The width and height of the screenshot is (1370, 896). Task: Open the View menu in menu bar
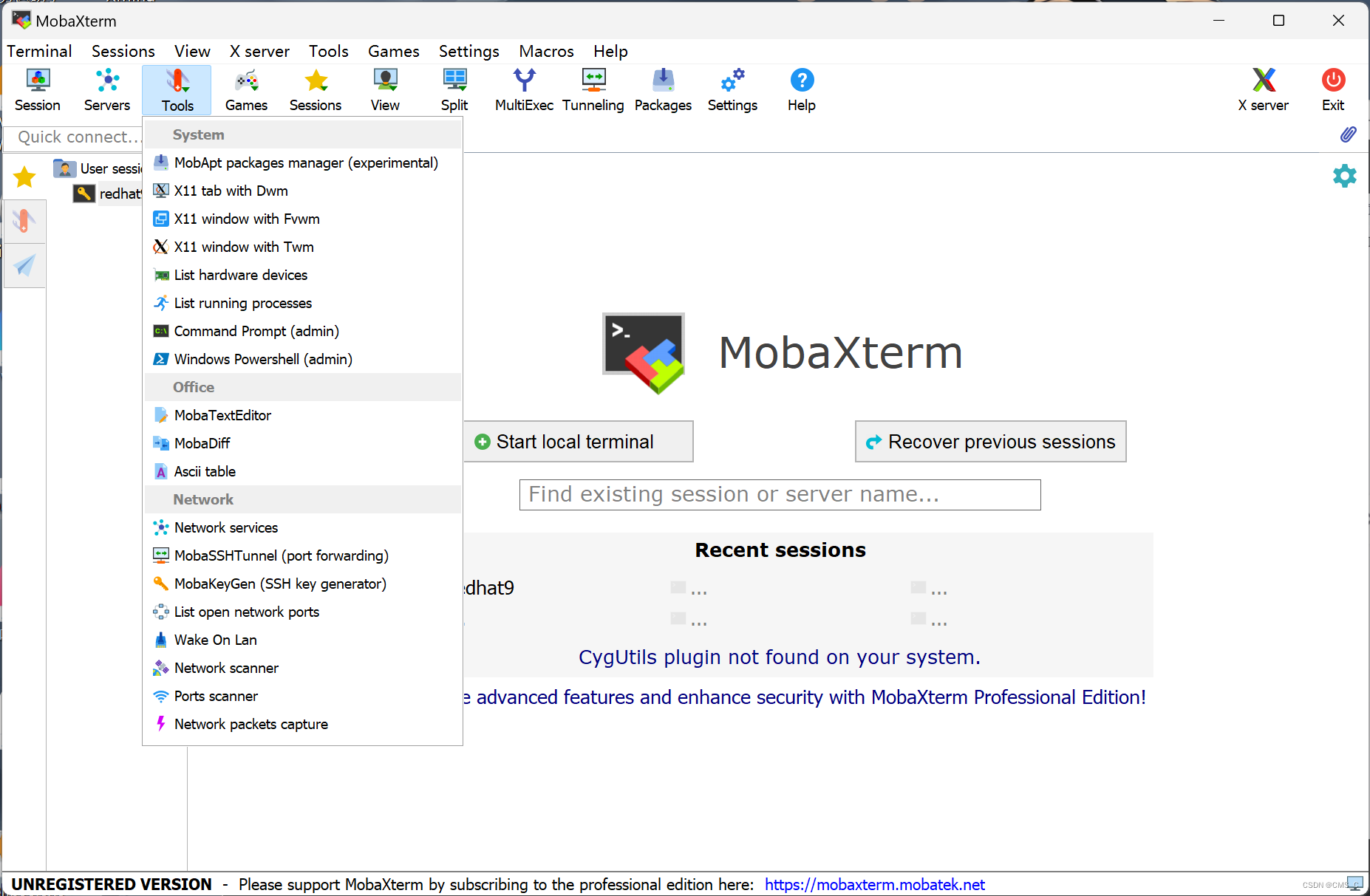(192, 51)
